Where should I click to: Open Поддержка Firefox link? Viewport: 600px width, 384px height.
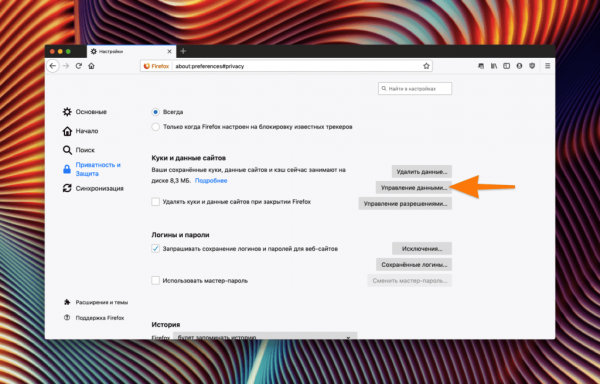point(94,318)
